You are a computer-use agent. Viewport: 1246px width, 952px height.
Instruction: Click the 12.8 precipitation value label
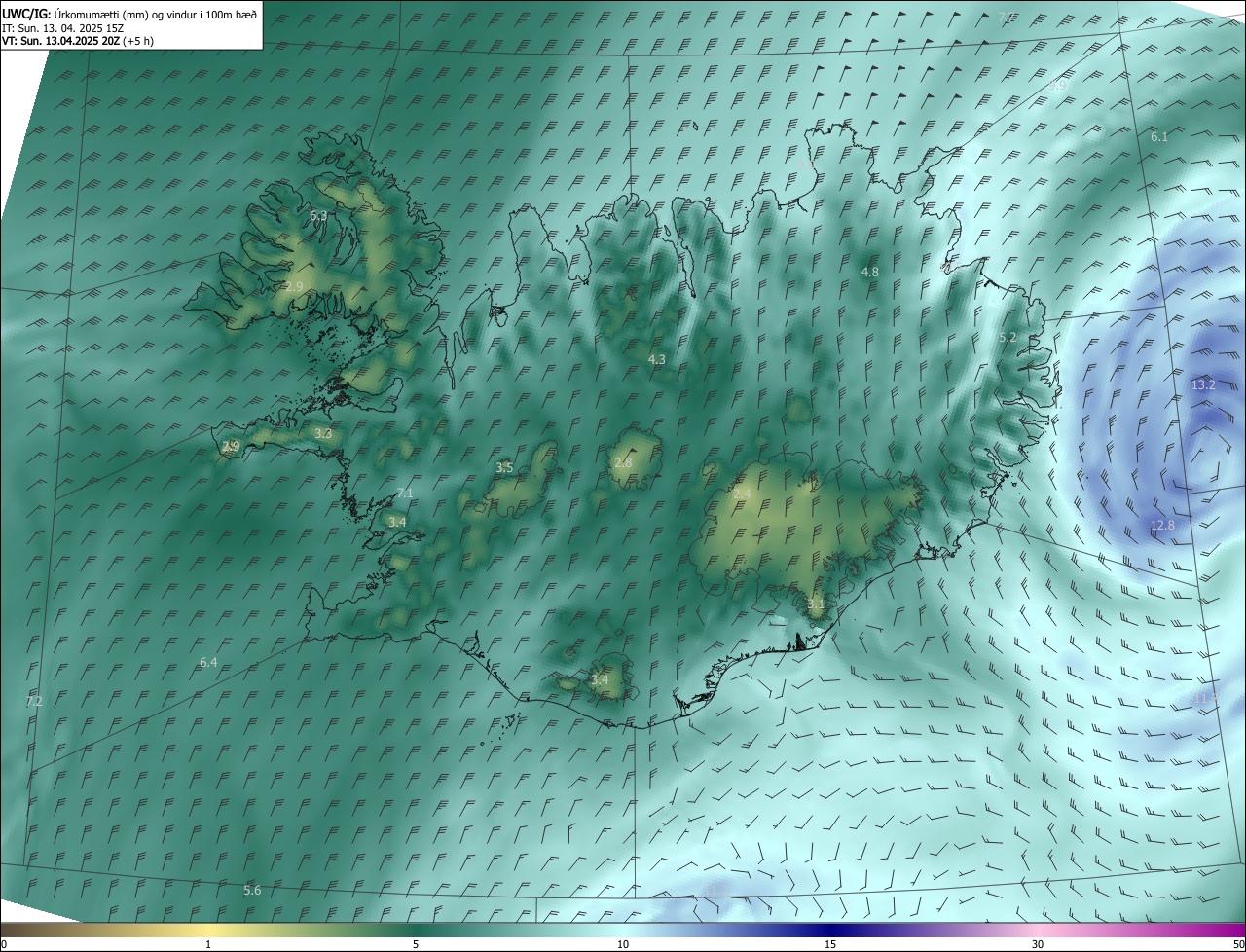pos(1162,526)
